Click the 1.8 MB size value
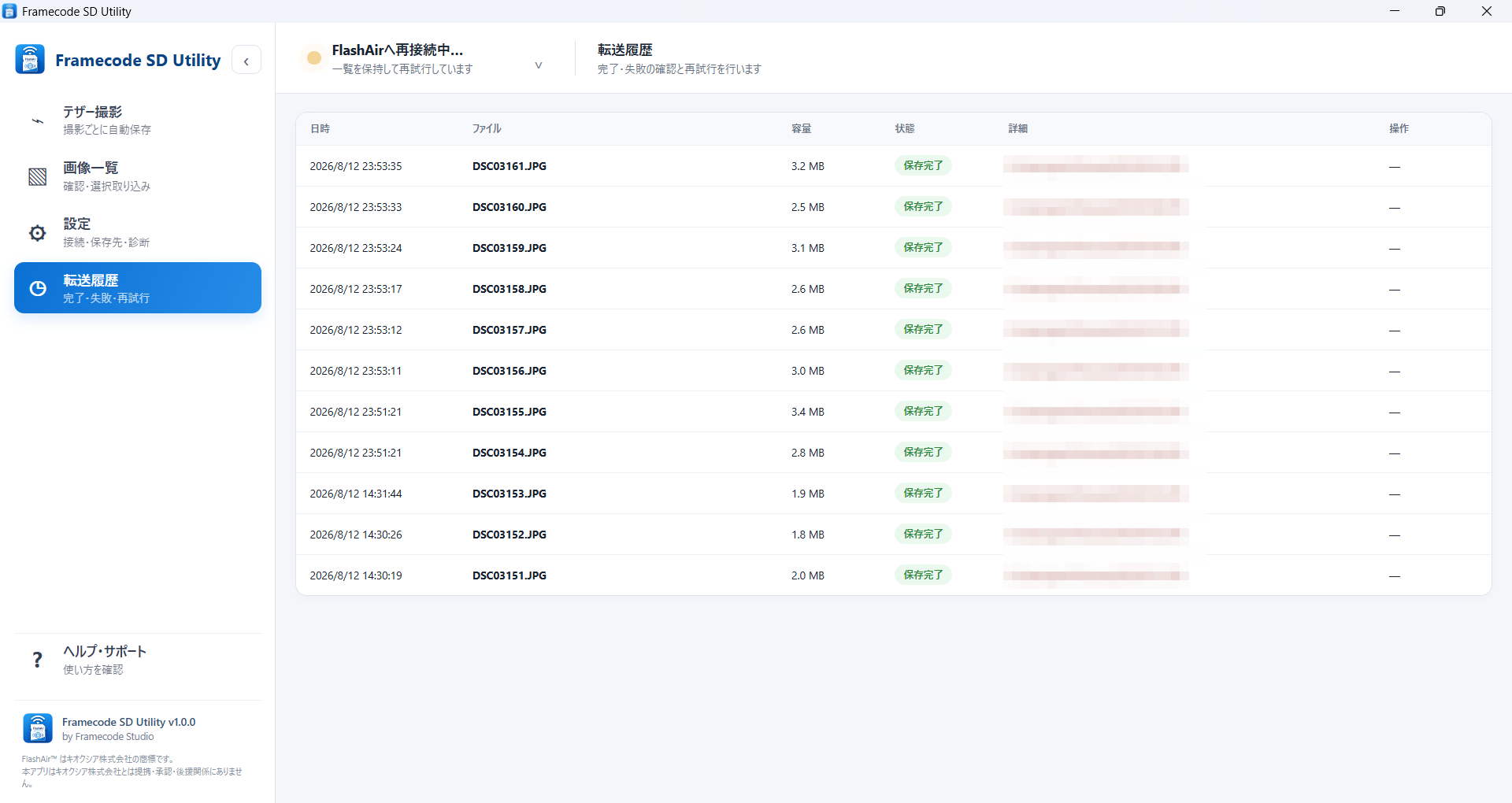 coord(808,535)
